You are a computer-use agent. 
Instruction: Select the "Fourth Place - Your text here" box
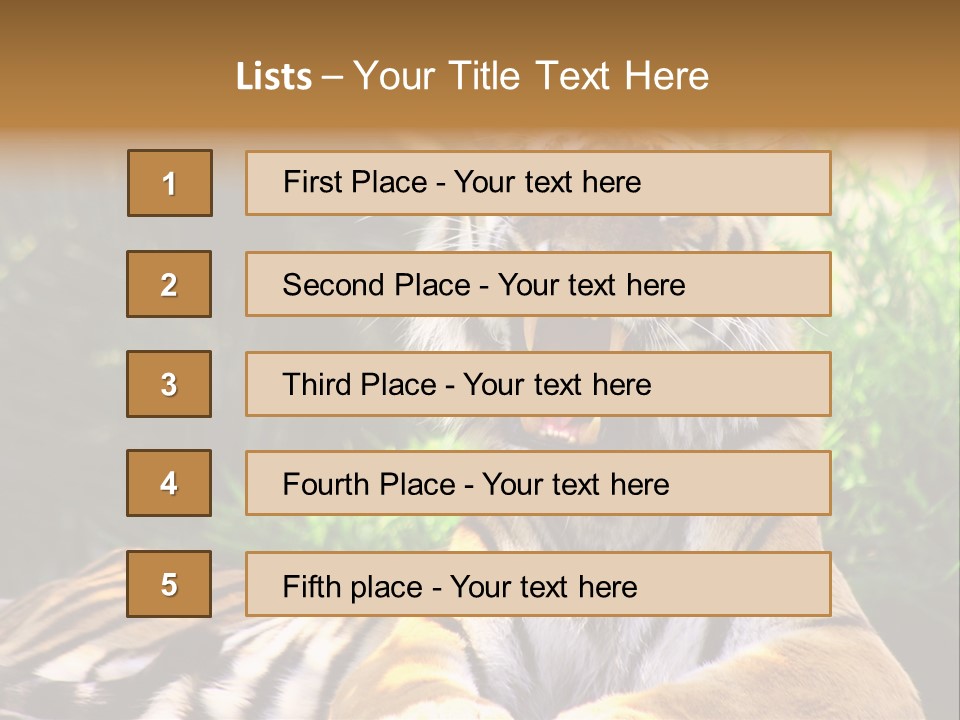538,484
